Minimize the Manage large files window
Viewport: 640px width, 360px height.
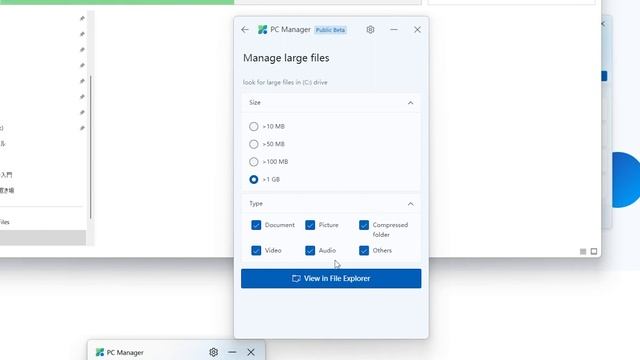[x=394, y=30]
